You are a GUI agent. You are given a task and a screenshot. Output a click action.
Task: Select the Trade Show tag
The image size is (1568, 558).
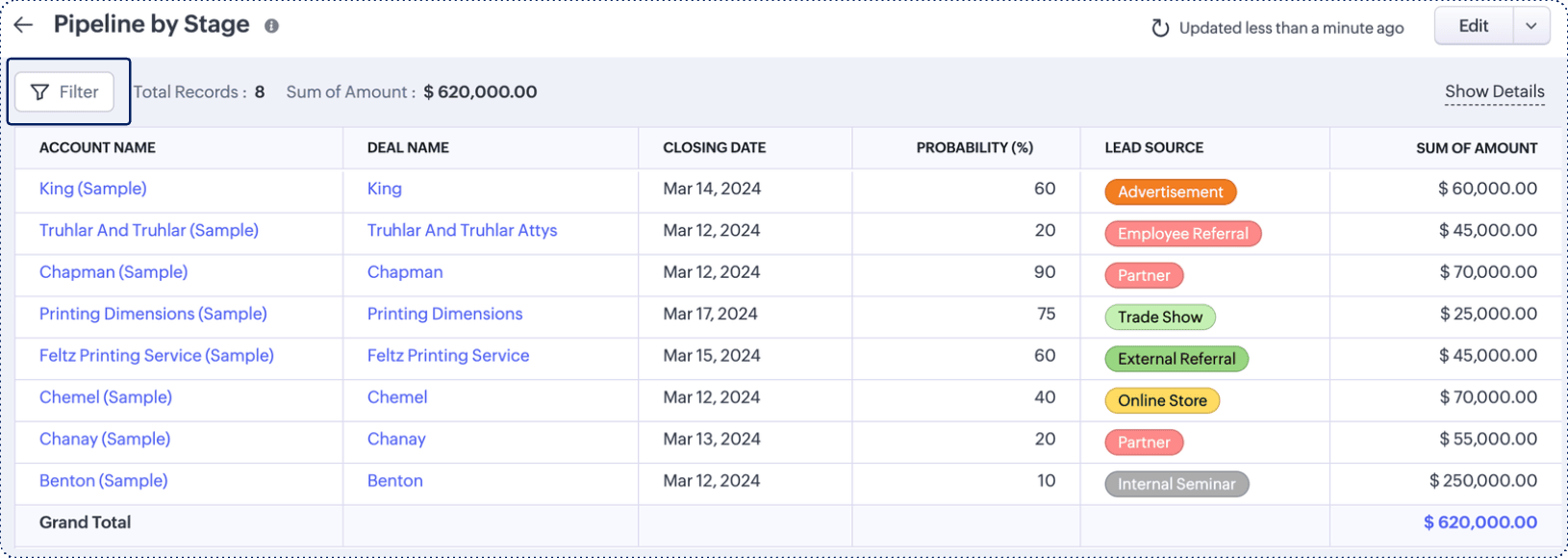pos(1159,317)
